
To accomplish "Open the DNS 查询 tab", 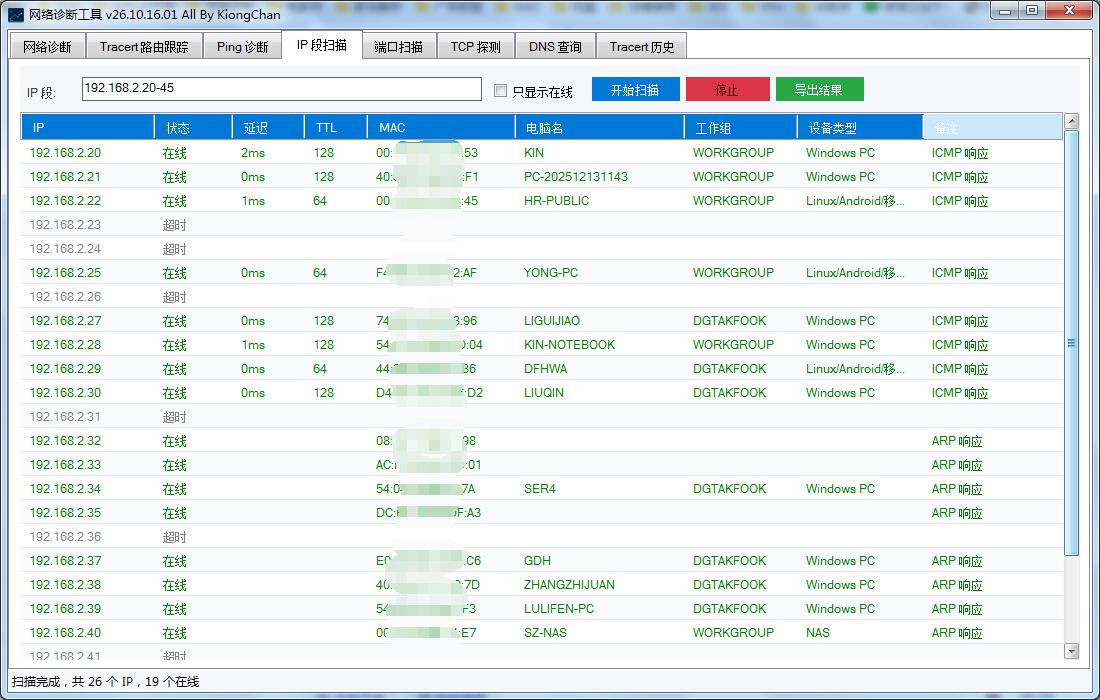I will click(555, 47).
